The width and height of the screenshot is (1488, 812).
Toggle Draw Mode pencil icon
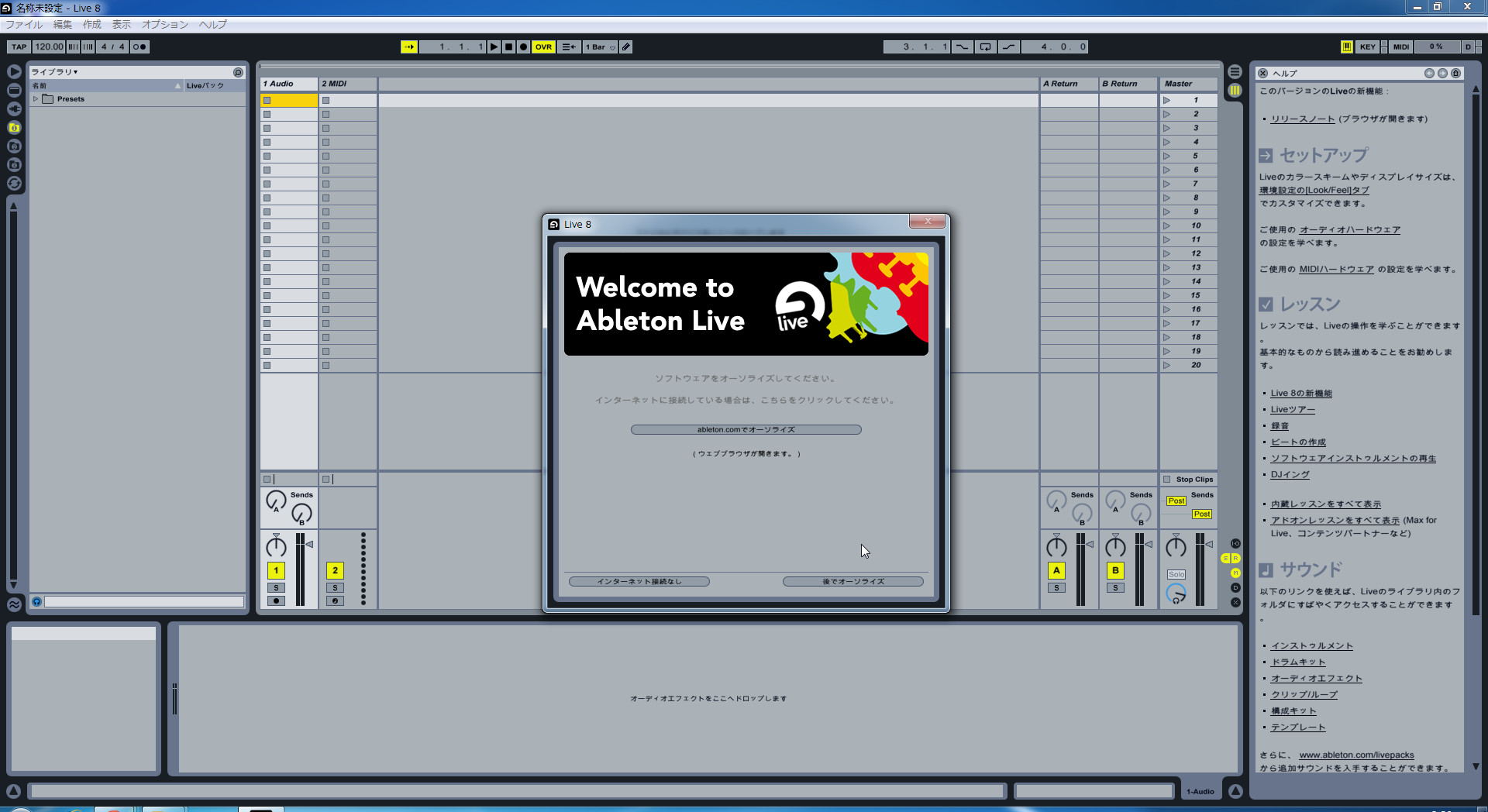pos(626,46)
